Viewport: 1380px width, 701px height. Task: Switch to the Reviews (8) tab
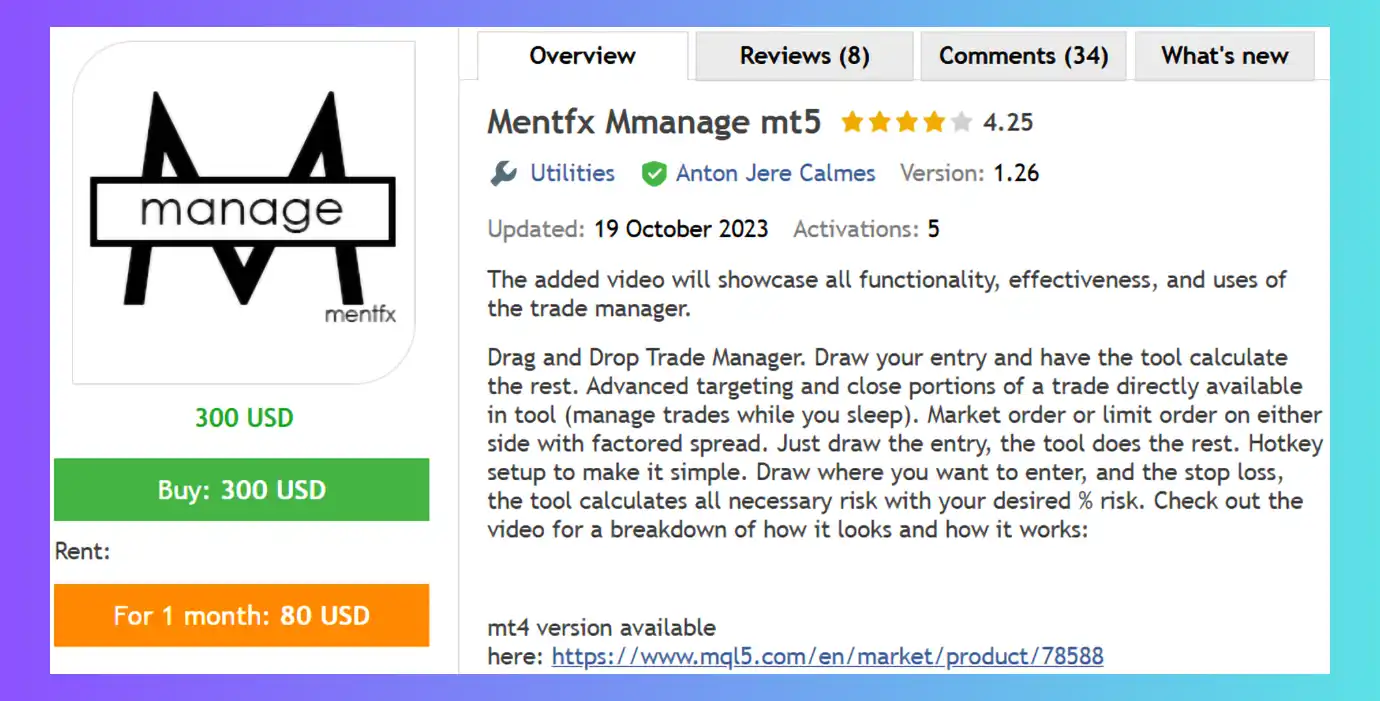(x=804, y=56)
